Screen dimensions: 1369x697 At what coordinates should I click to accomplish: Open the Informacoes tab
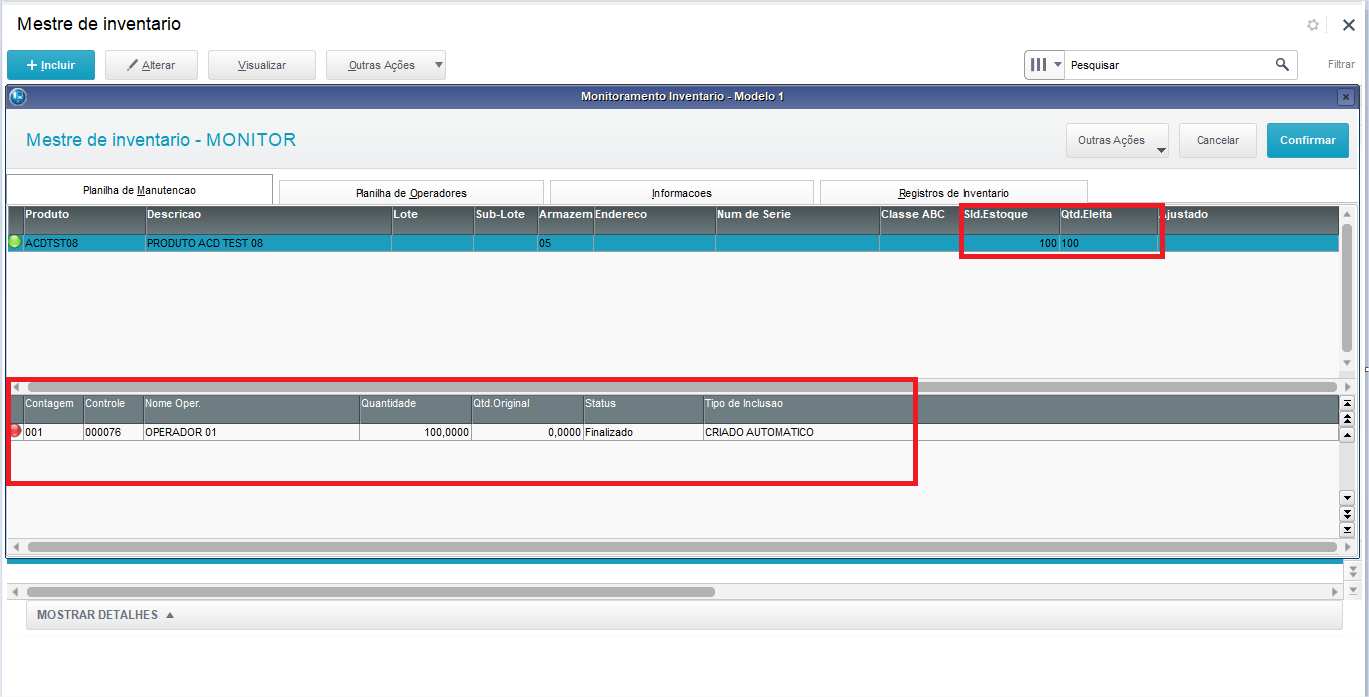682,193
